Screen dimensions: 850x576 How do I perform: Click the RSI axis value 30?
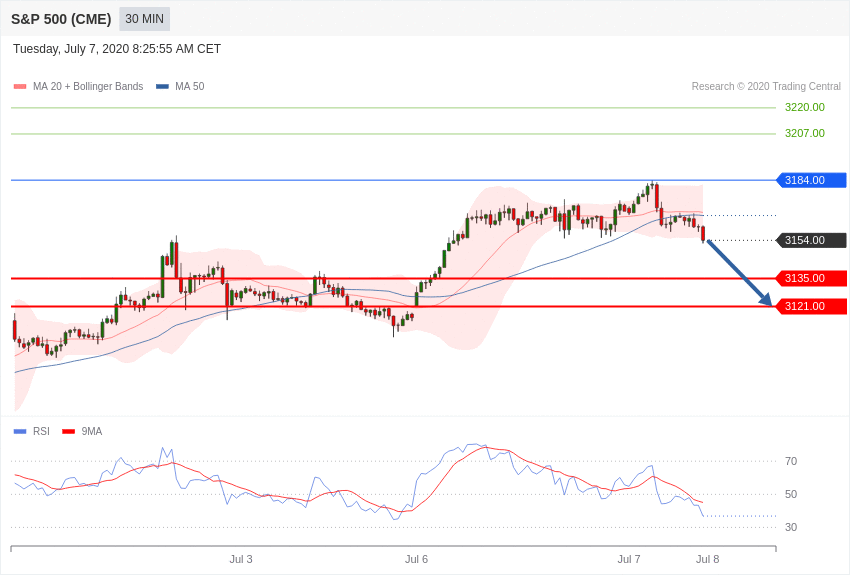791,527
